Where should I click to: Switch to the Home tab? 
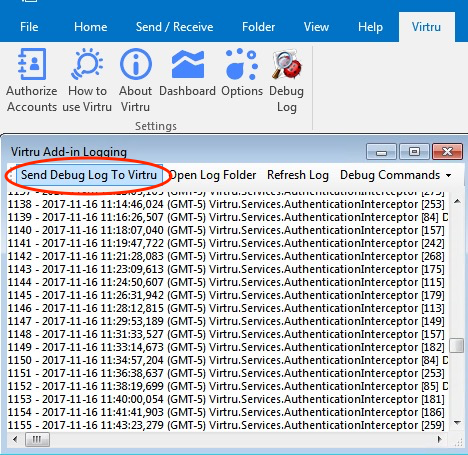91,27
